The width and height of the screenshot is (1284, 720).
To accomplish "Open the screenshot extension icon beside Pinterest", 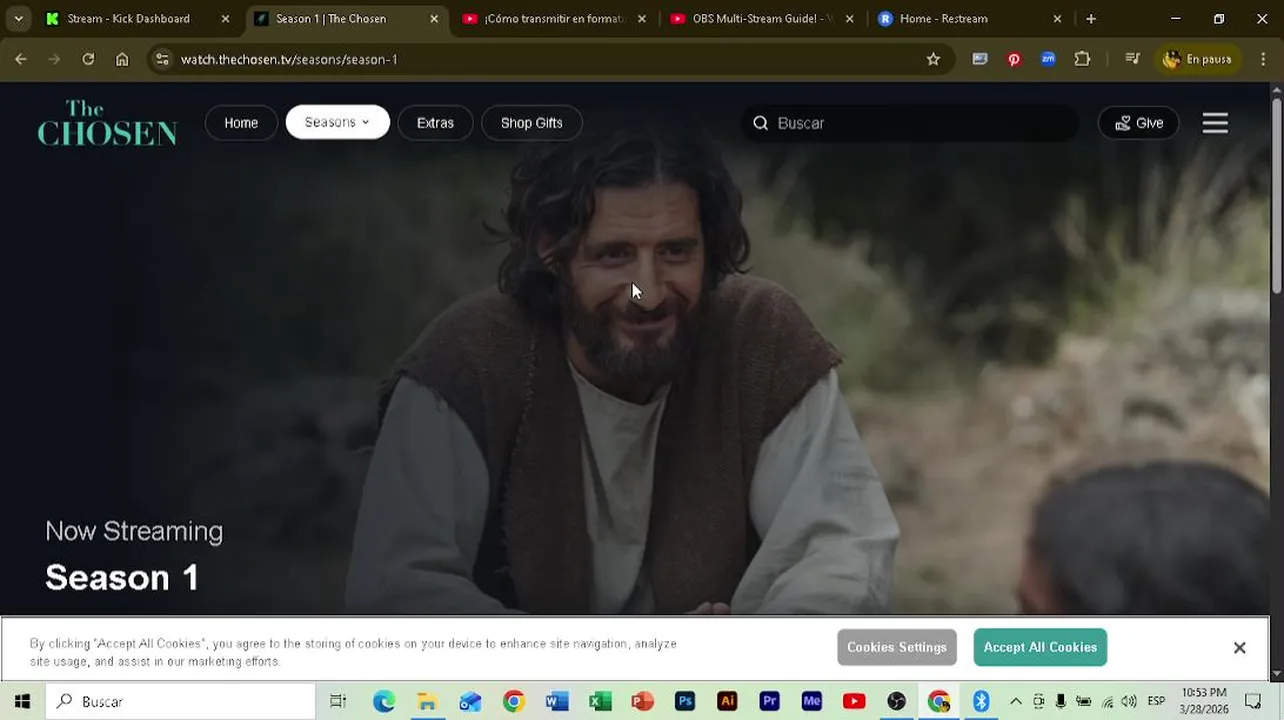I will pos(980,59).
